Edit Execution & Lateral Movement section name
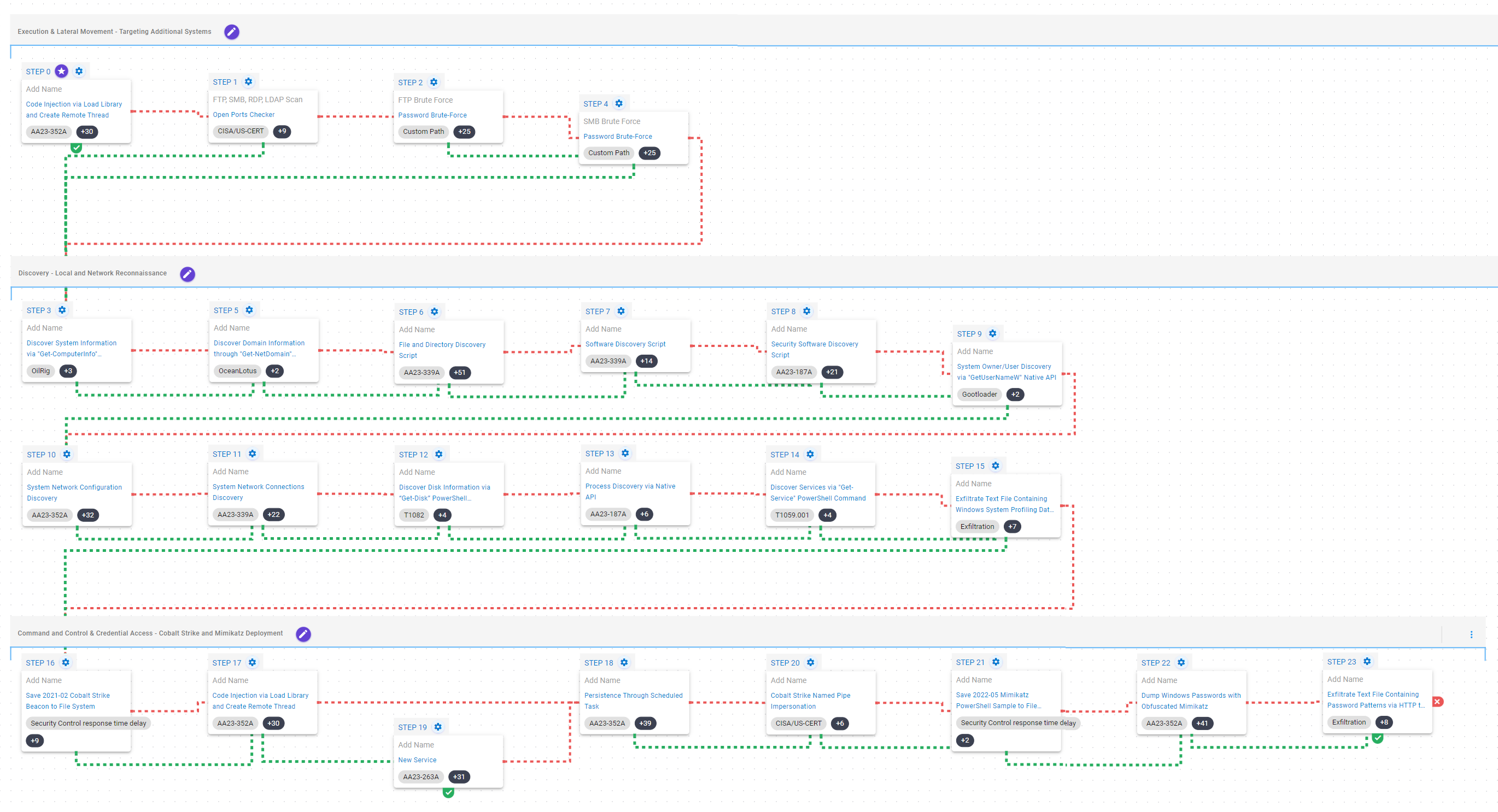This screenshot has width=1498, height=812. tap(231, 31)
